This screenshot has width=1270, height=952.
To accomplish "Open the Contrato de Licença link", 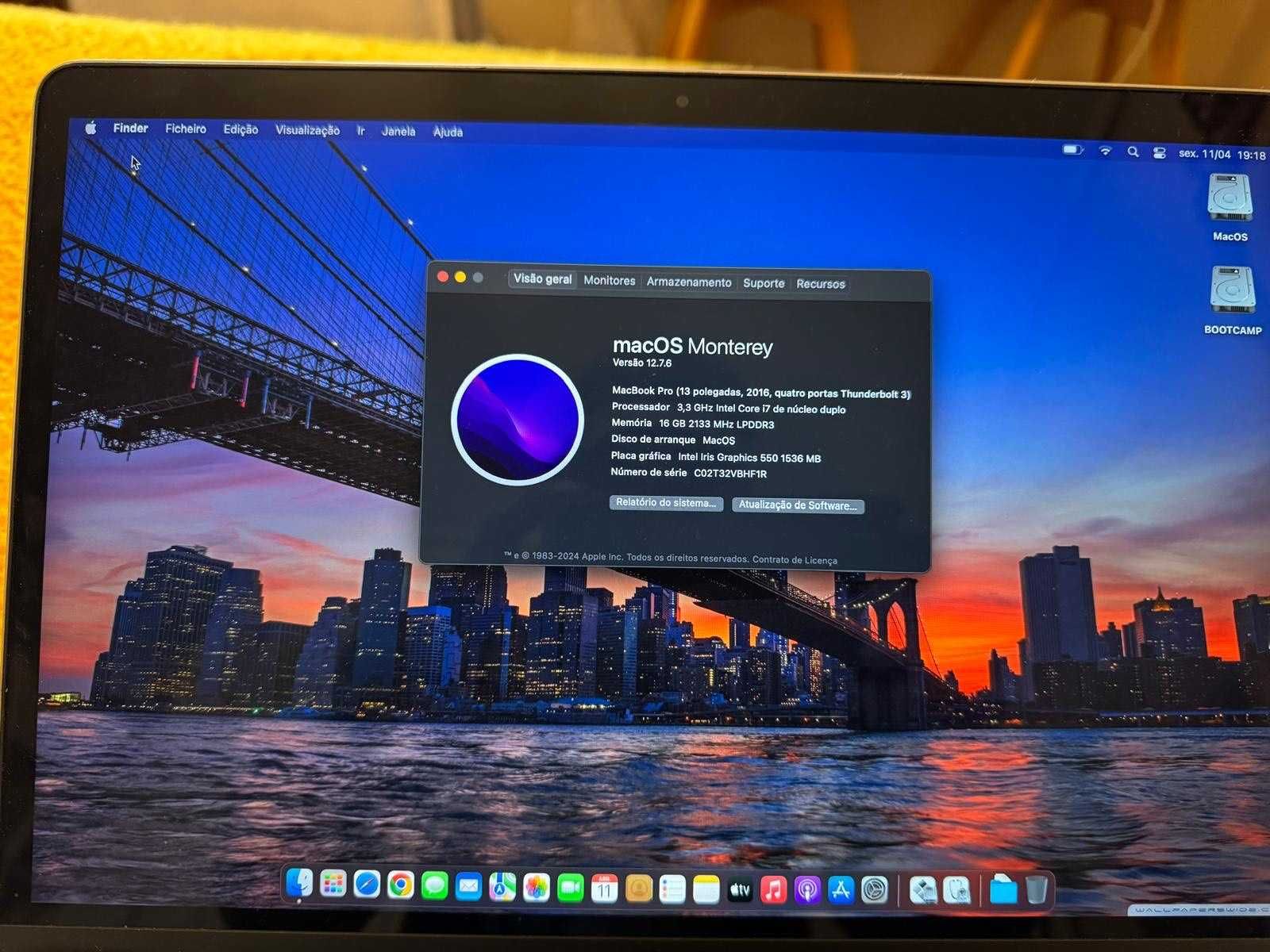I will 795,560.
